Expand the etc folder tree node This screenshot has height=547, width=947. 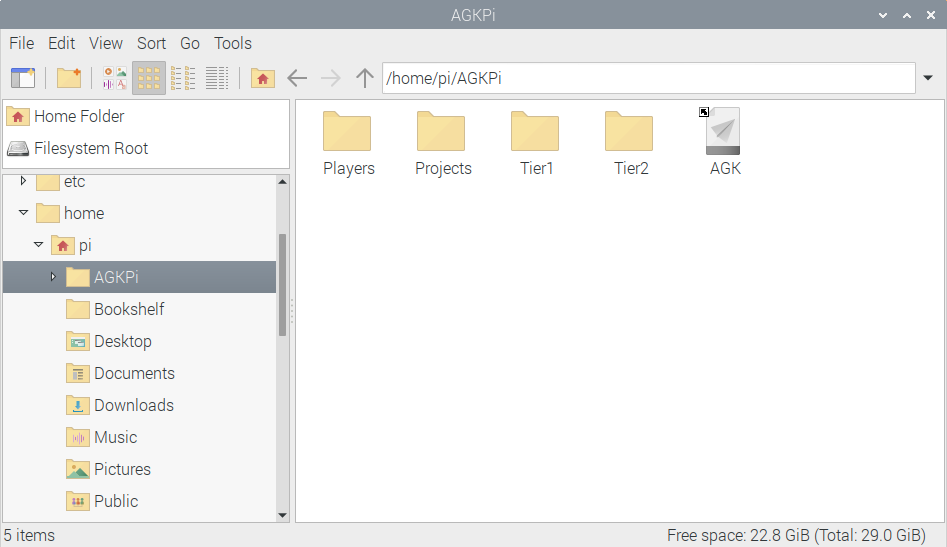pos(23,181)
